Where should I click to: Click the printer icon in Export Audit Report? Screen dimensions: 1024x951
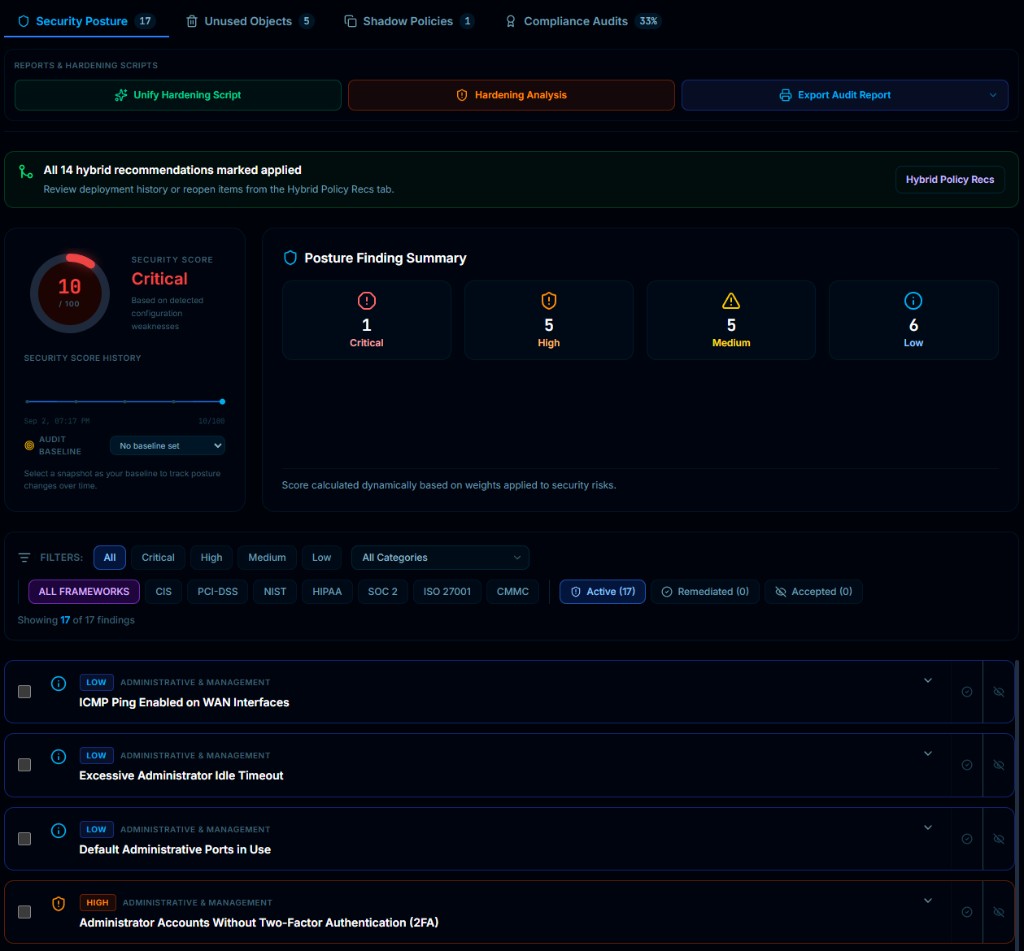pyautogui.click(x=785, y=95)
